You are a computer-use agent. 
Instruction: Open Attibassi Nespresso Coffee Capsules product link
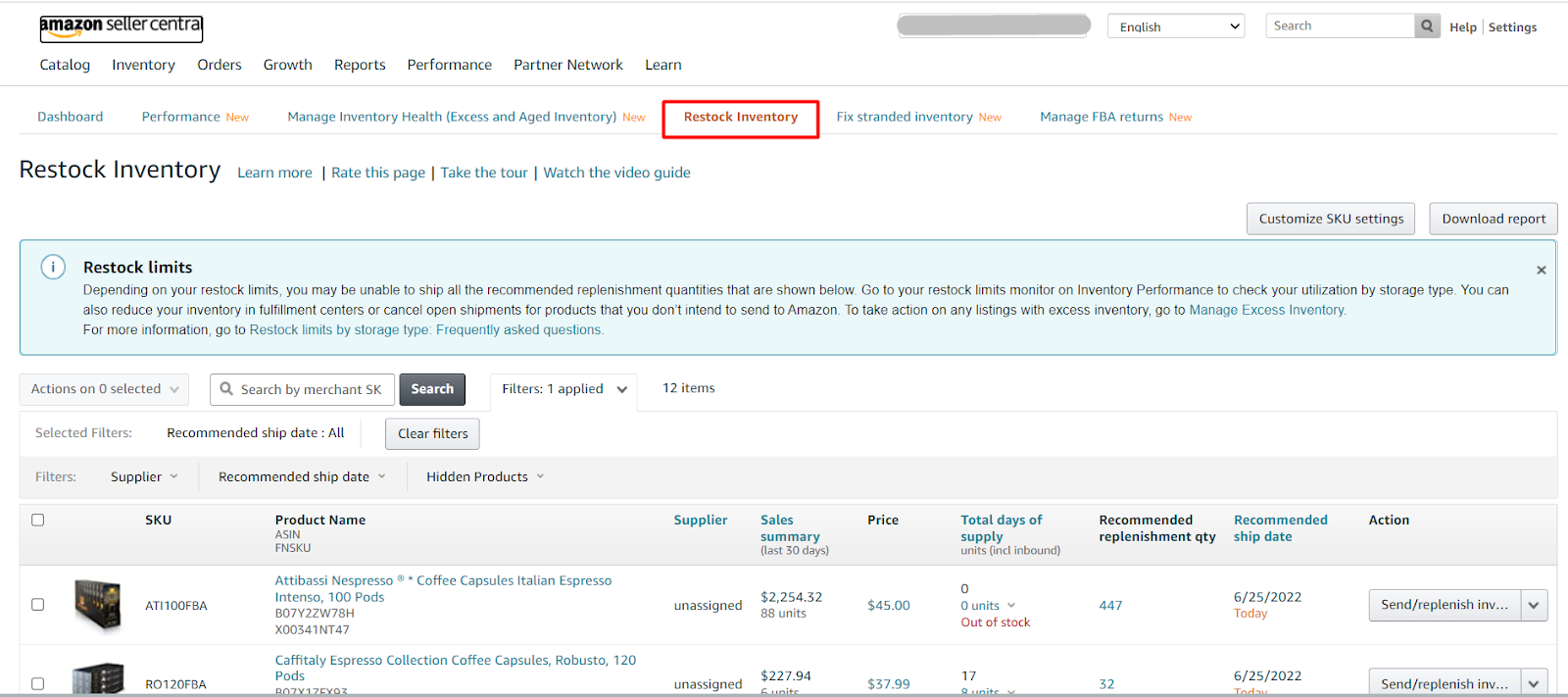(443, 589)
